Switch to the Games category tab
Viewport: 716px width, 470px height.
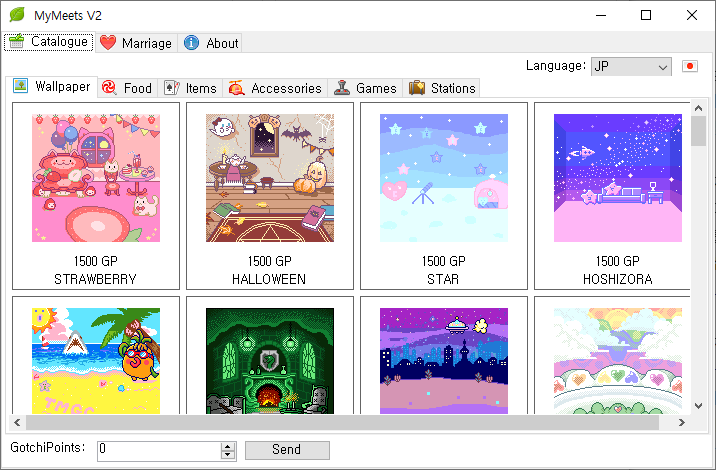click(x=365, y=88)
